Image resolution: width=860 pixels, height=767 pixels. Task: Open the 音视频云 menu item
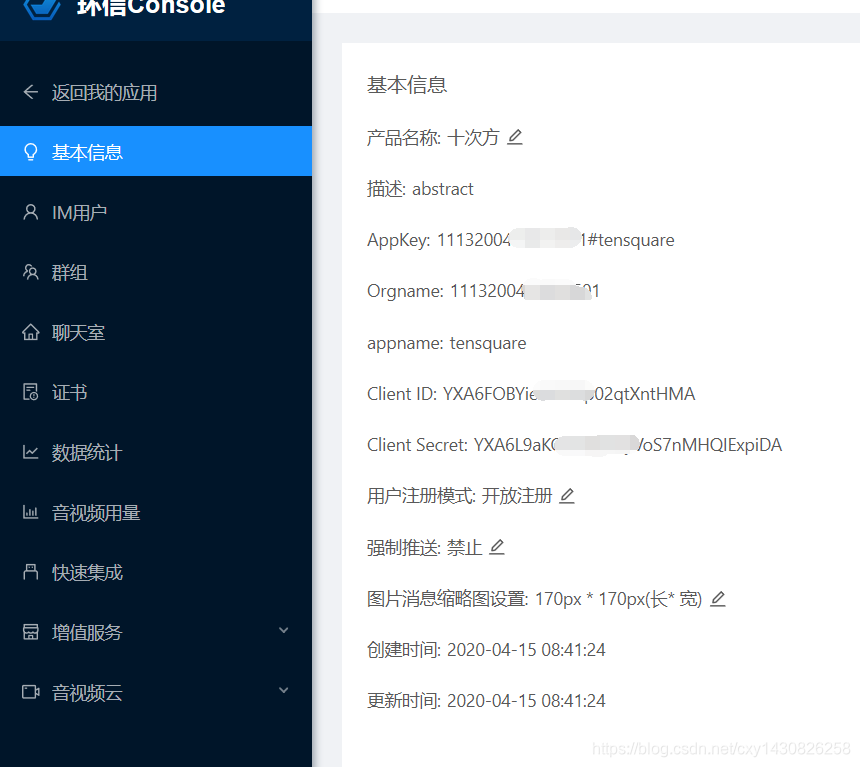[x=156, y=692]
